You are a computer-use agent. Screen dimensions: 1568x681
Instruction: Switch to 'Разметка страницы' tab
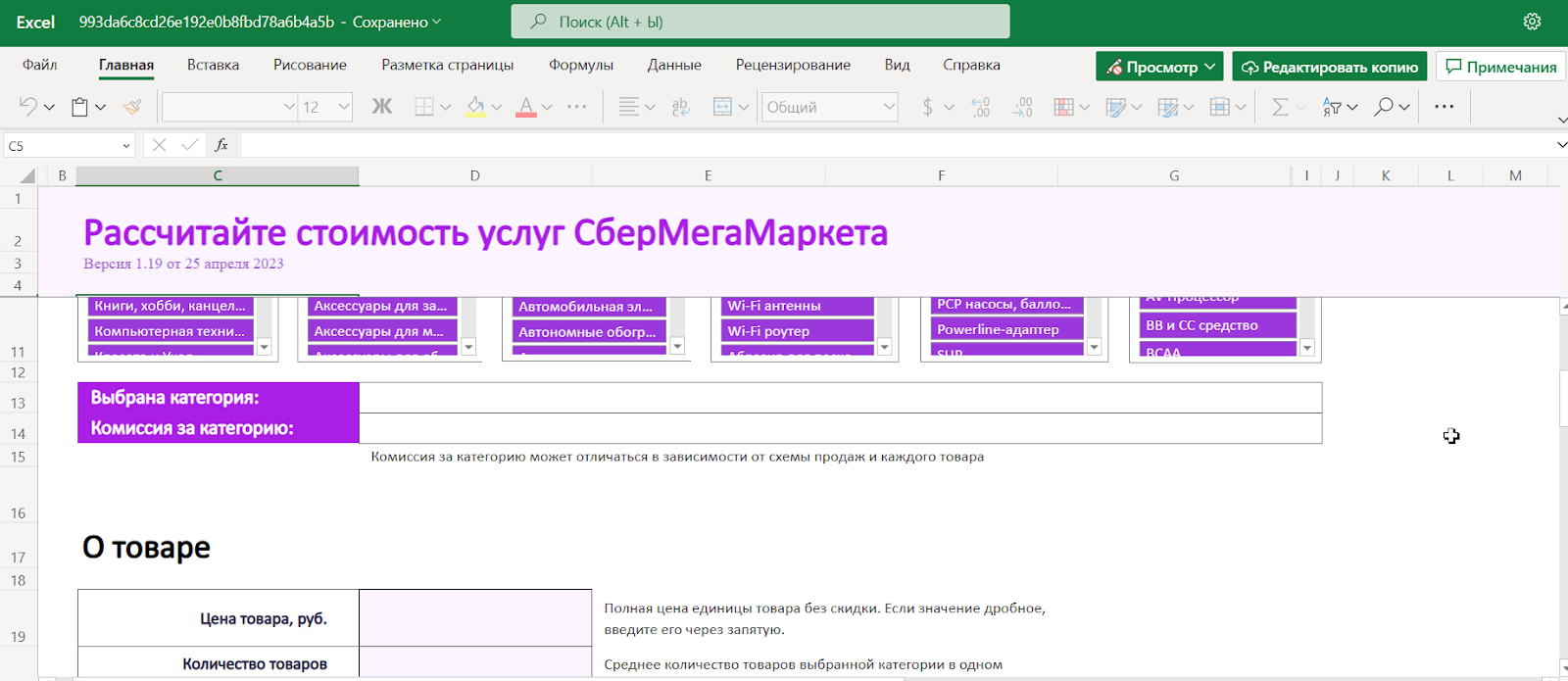448,65
